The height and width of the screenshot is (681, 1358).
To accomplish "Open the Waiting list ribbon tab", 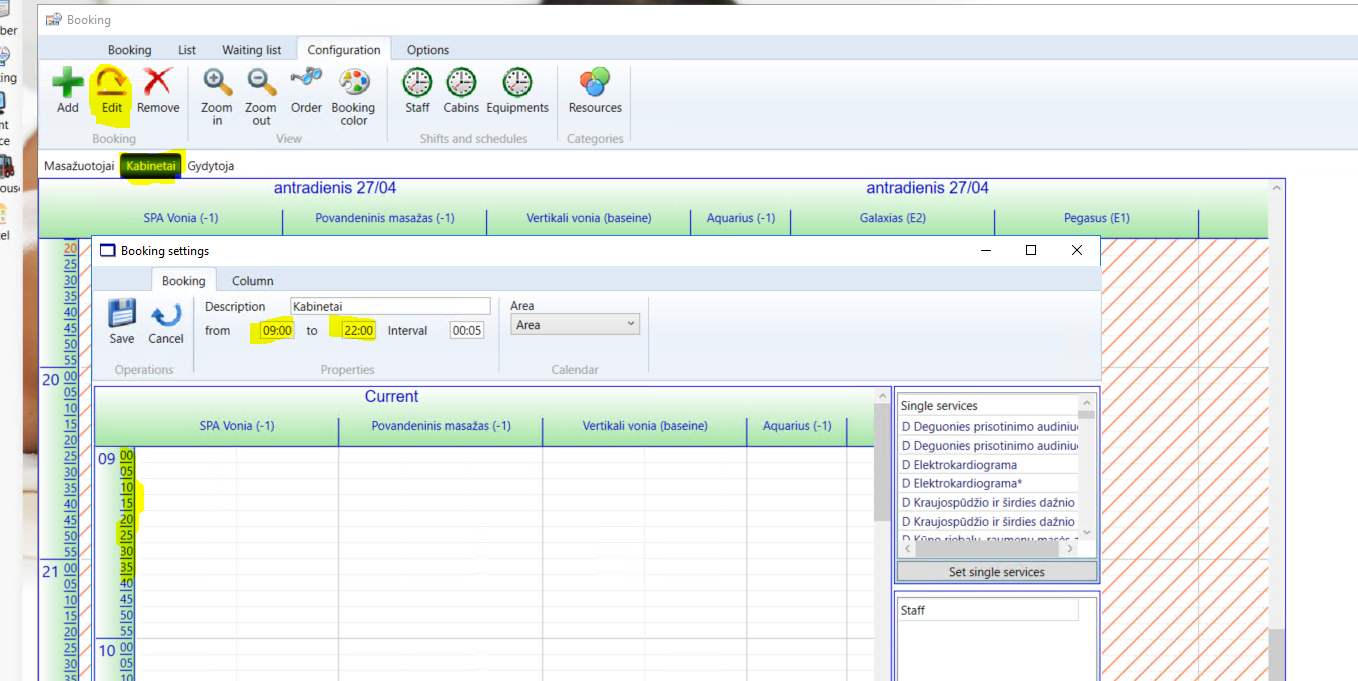I will (x=252, y=50).
